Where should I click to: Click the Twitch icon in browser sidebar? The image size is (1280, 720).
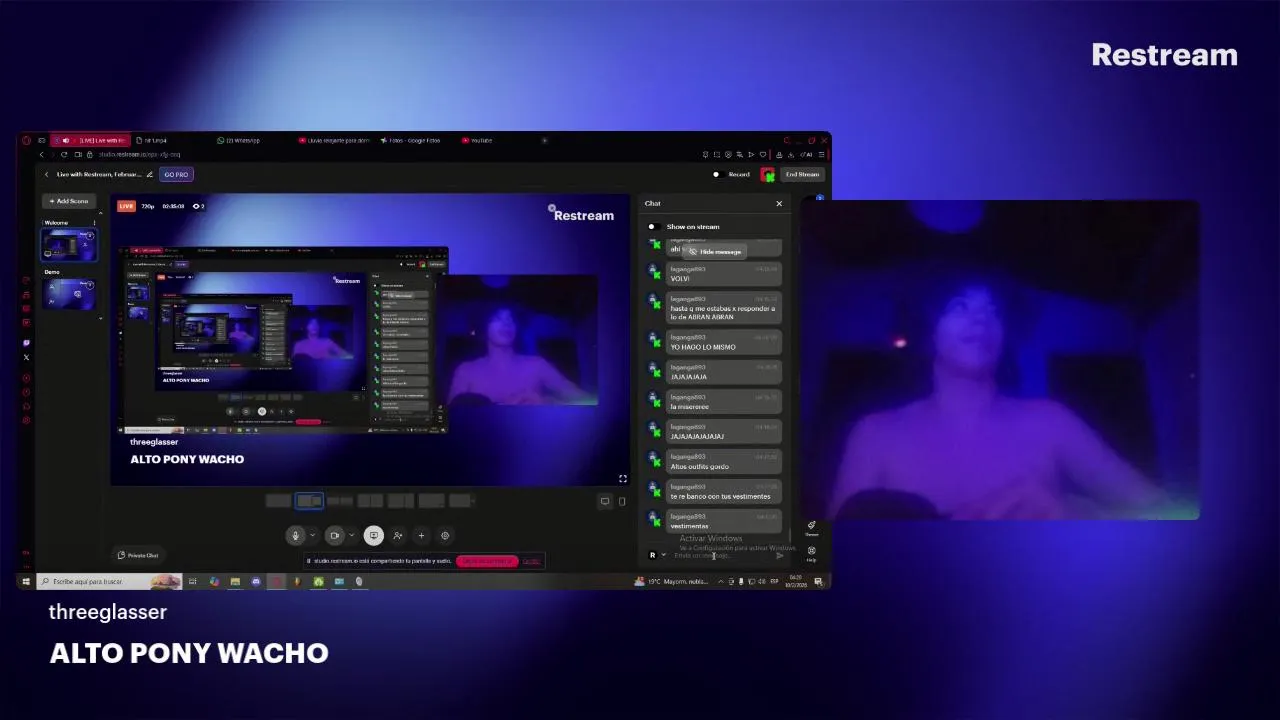tap(26, 343)
